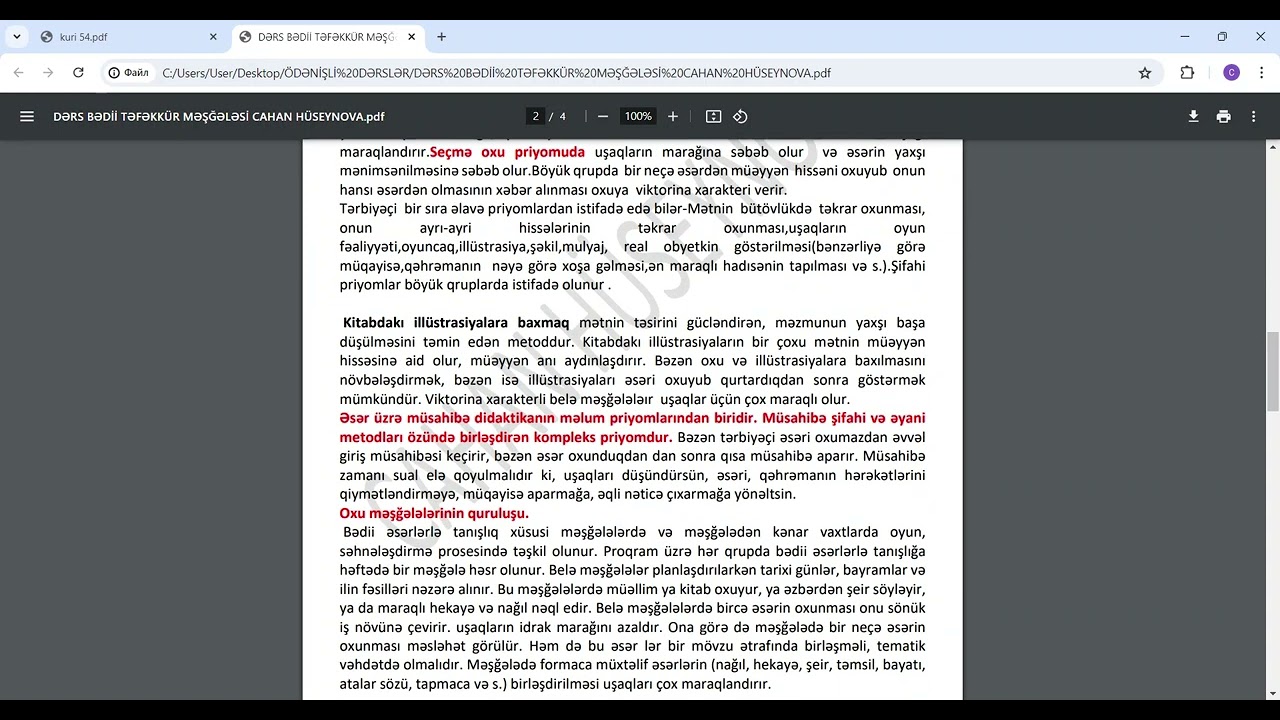Viewport: 1280px width, 720px height.
Task: Zoom out of the PDF
Action: click(603, 116)
